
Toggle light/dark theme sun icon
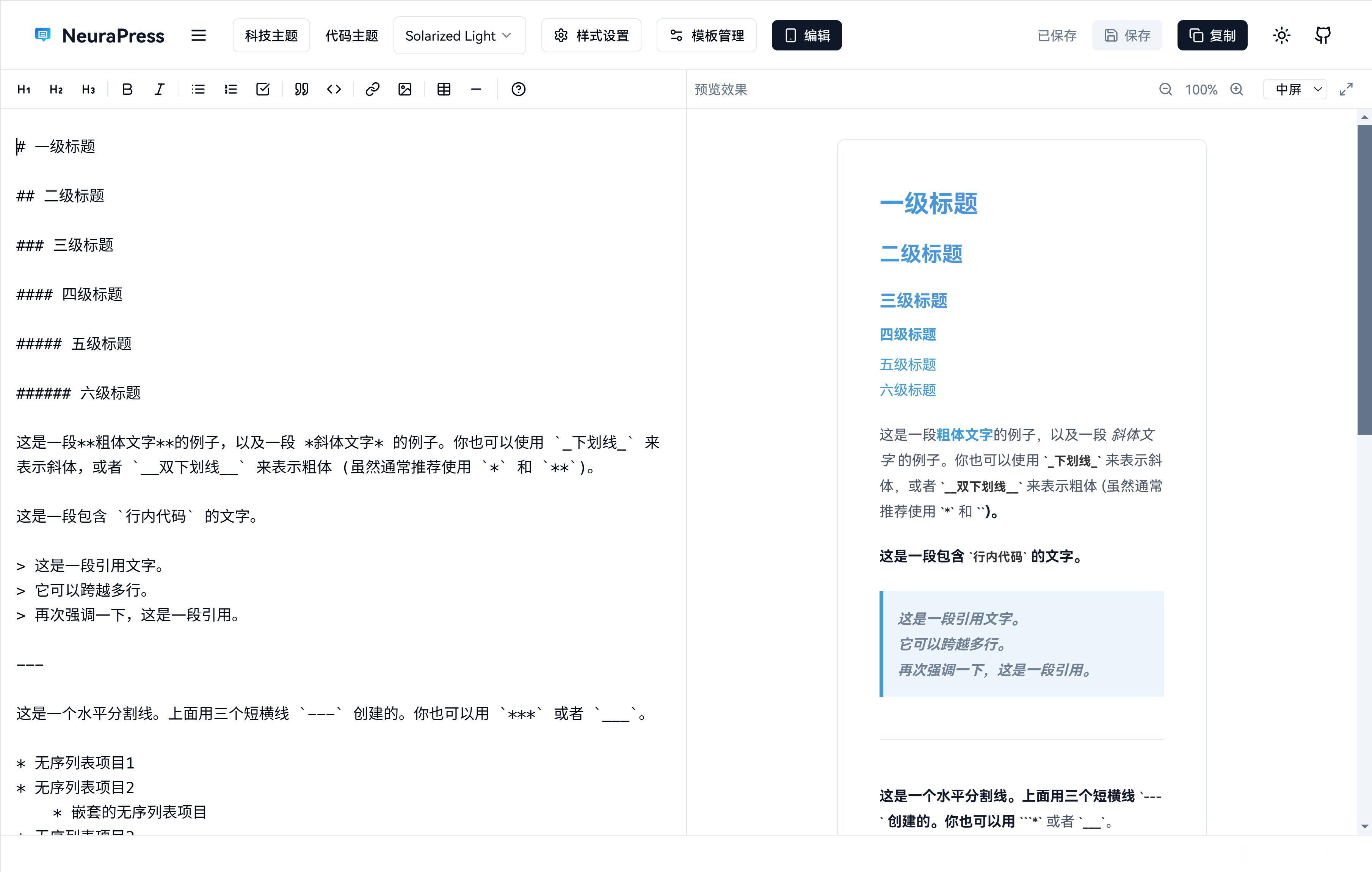[x=1282, y=35]
